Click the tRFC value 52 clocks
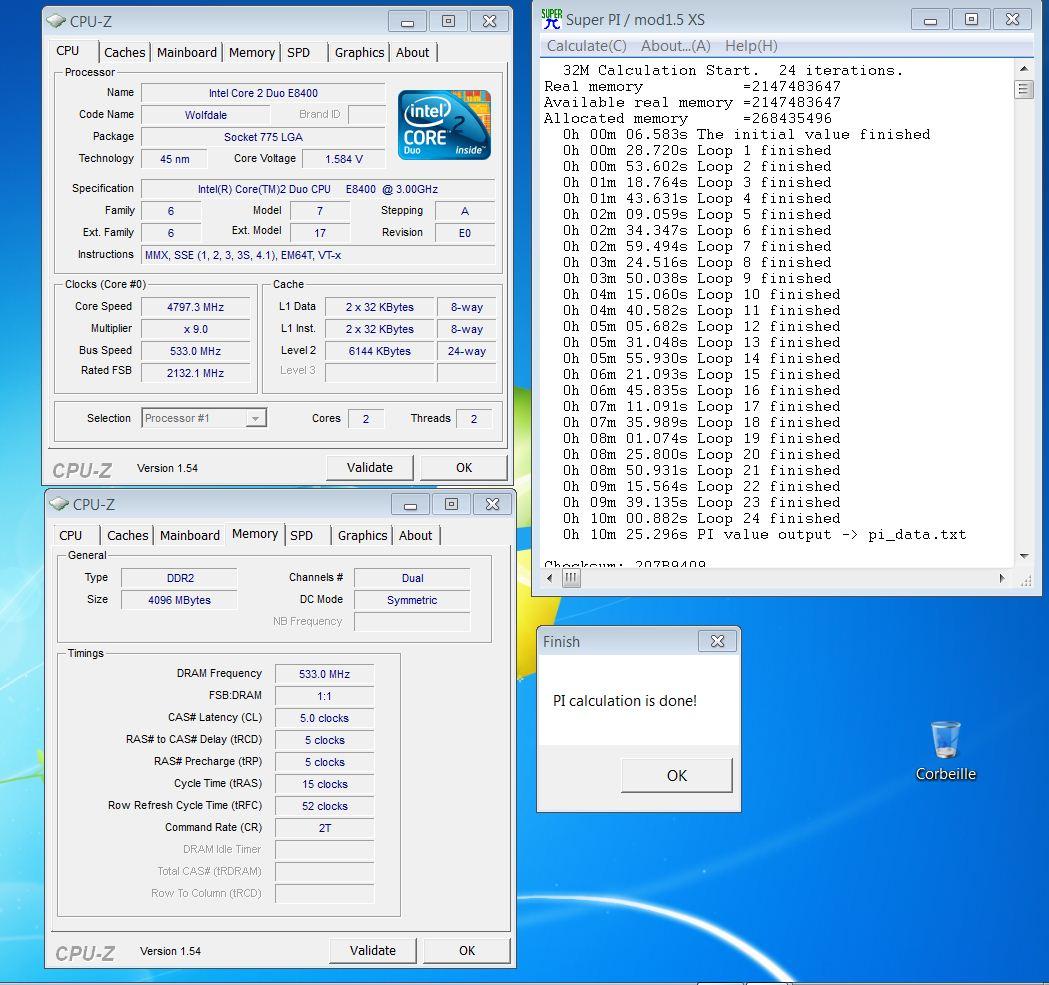Screen dimensions: 1049x985 pos(324,806)
